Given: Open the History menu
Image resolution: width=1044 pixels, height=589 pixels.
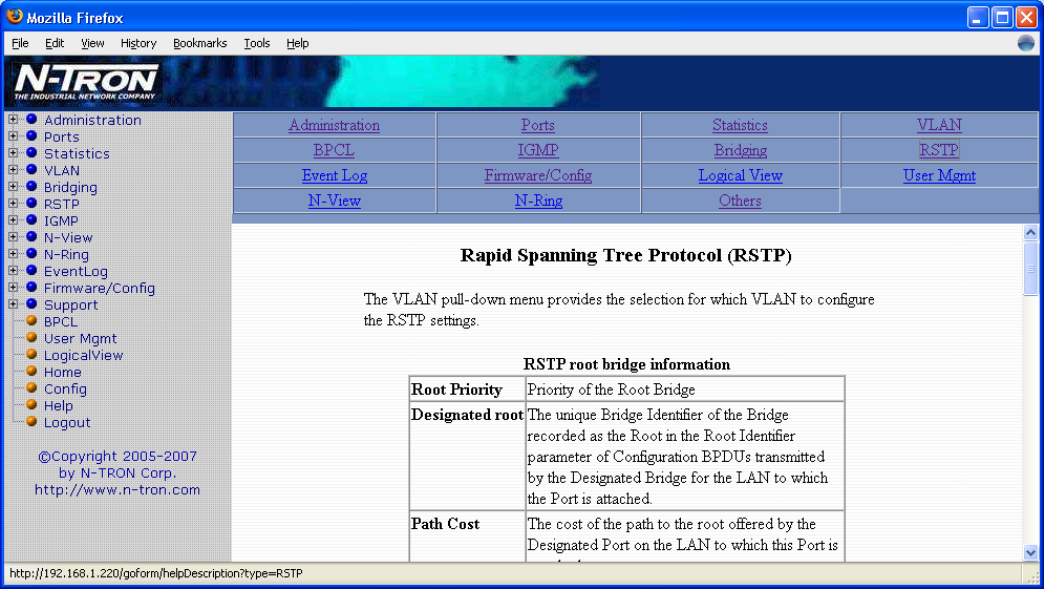Looking at the screenshot, I should pyautogui.click(x=138, y=43).
